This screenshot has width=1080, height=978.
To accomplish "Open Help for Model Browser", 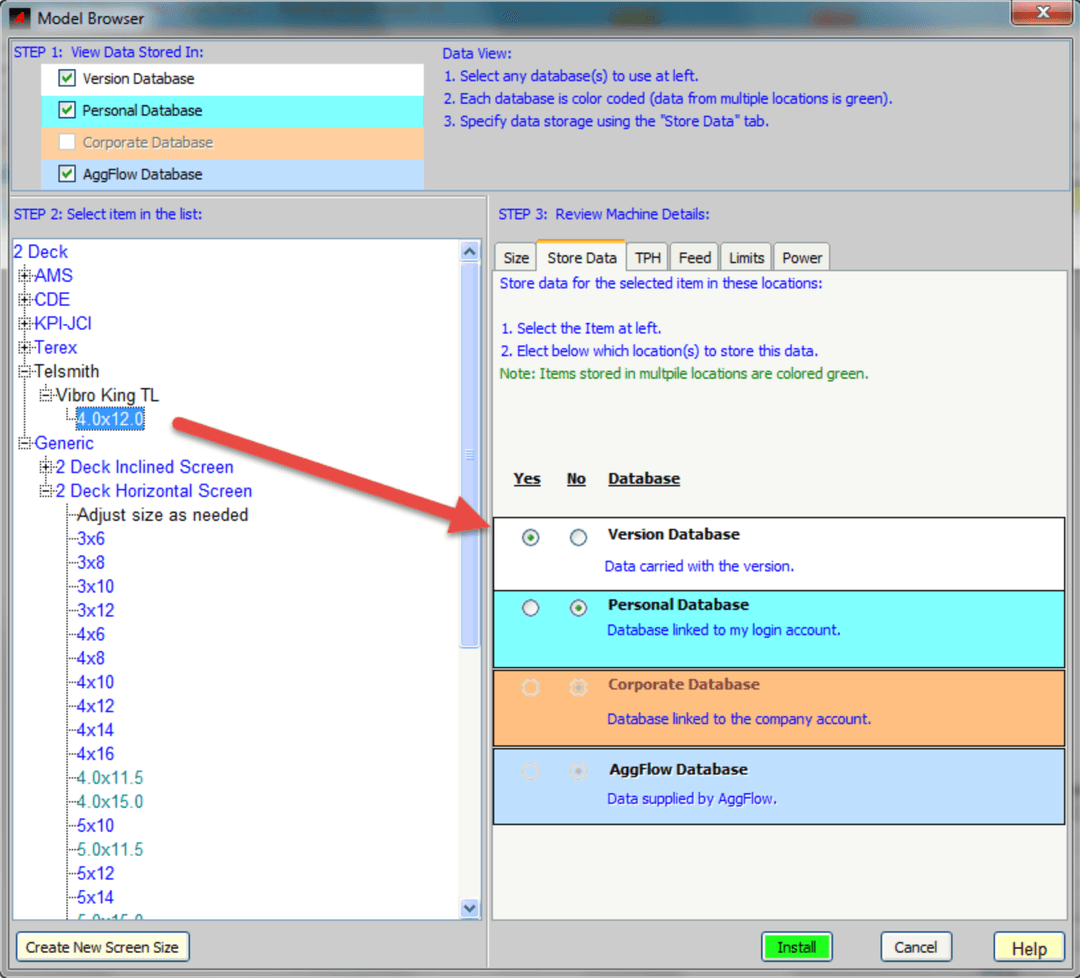I will (x=1029, y=948).
